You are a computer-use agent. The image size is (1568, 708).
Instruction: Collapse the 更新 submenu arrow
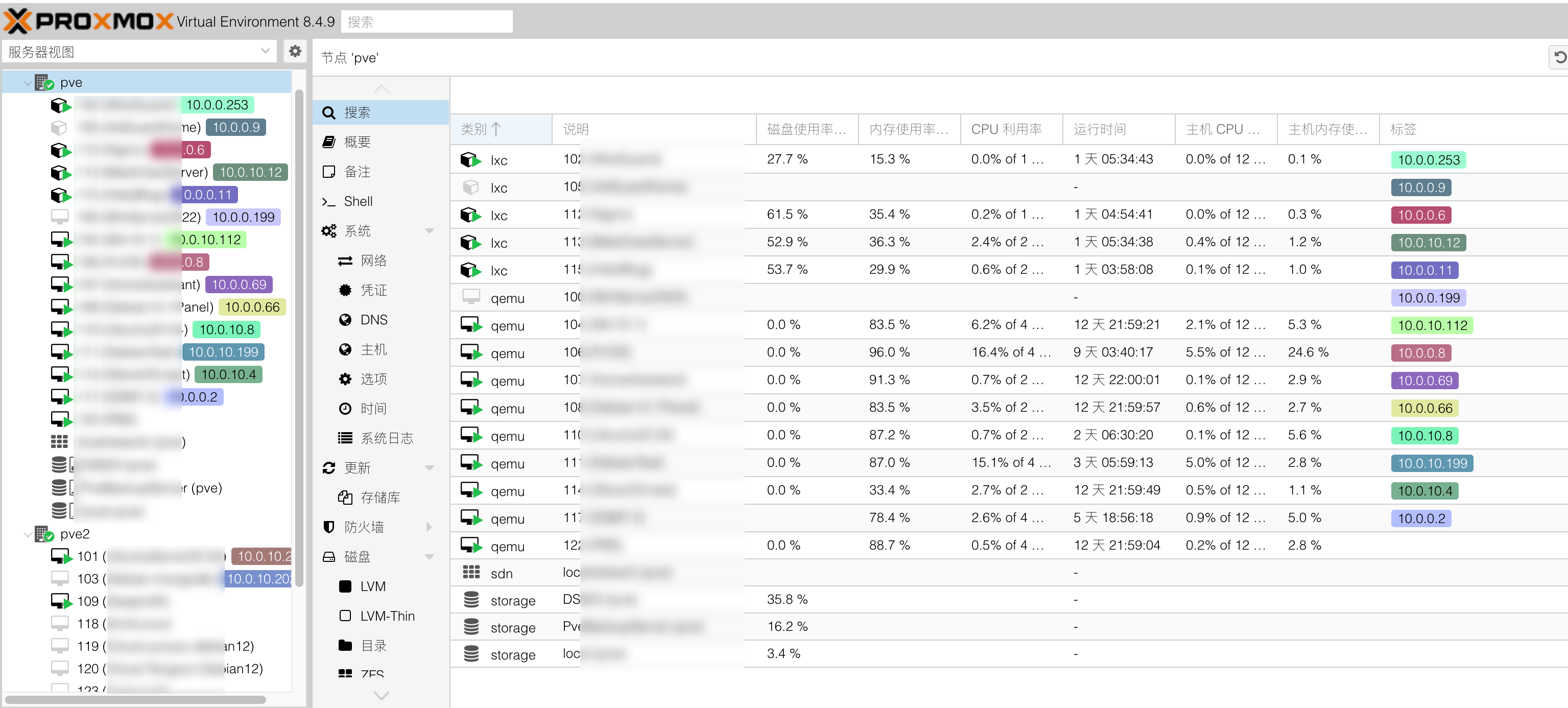click(x=429, y=467)
